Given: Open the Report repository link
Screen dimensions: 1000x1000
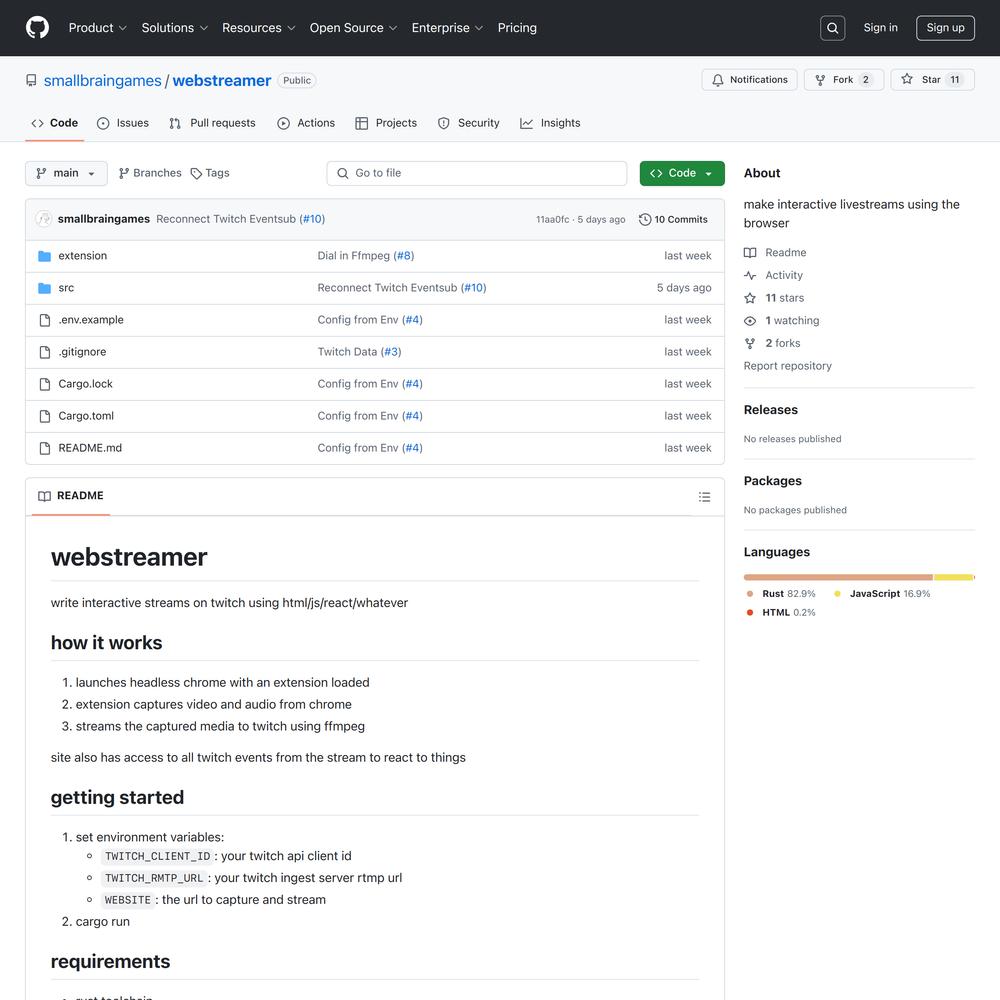Looking at the screenshot, I should pyautogui.click(x=787, y=366).
